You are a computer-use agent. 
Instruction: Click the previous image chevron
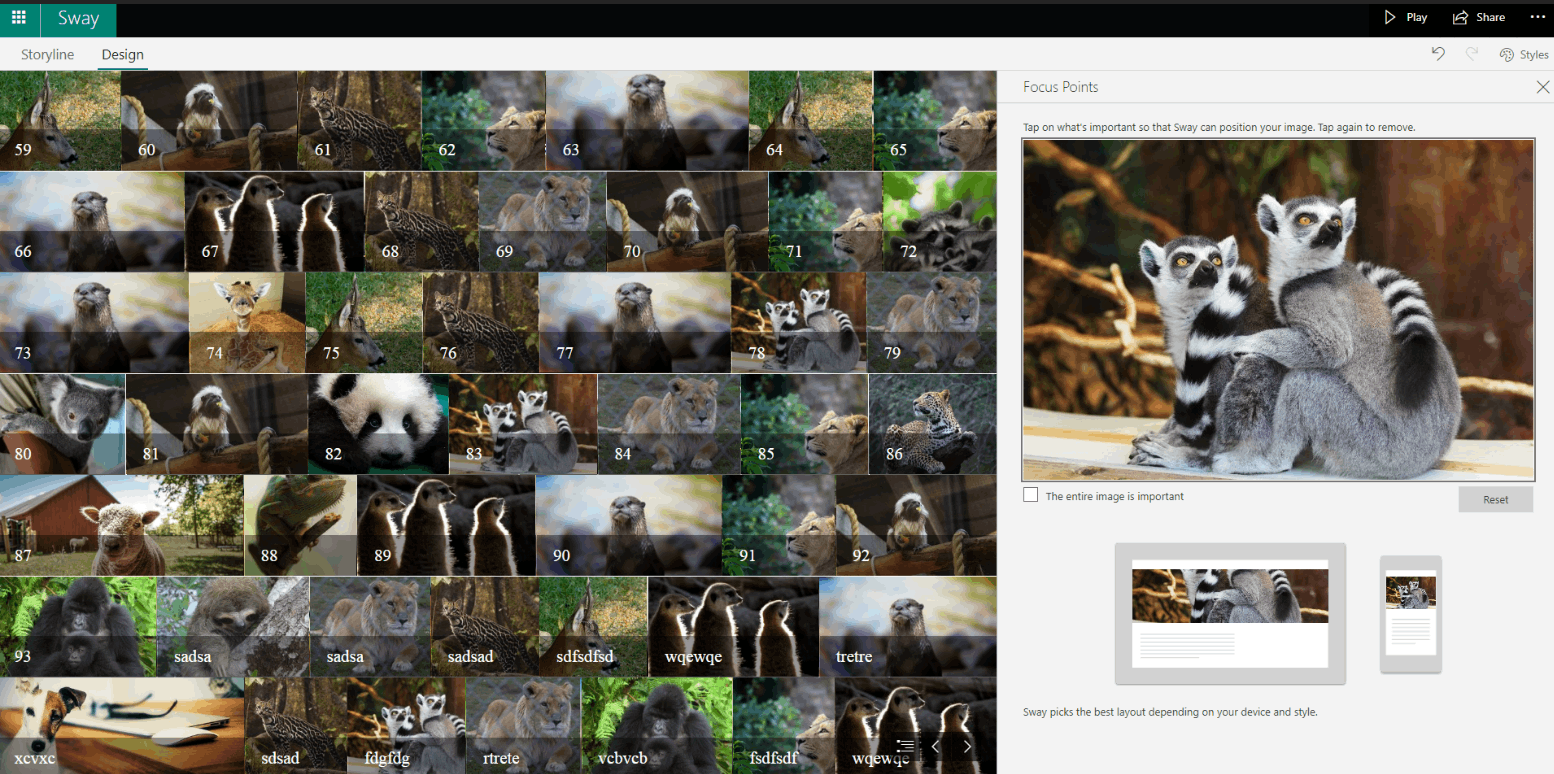pyautogui.click(x=936, y=746)
